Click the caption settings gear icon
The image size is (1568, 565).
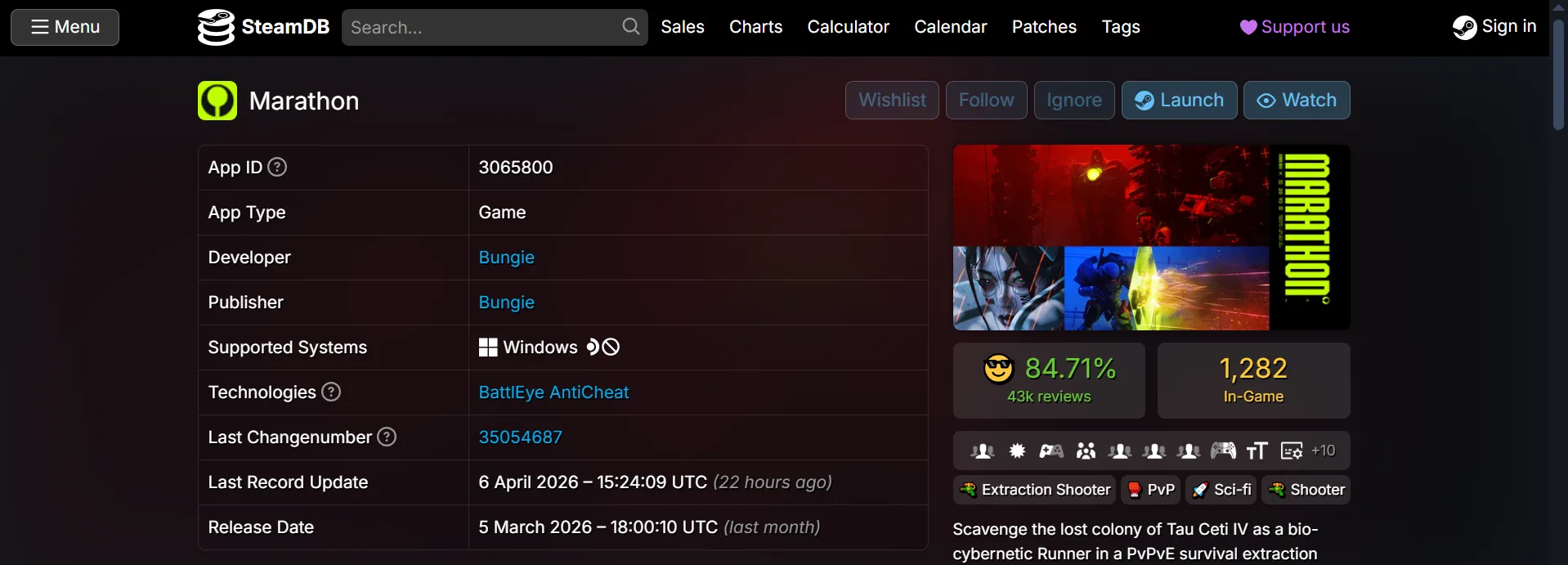[x=1292, y=451]
